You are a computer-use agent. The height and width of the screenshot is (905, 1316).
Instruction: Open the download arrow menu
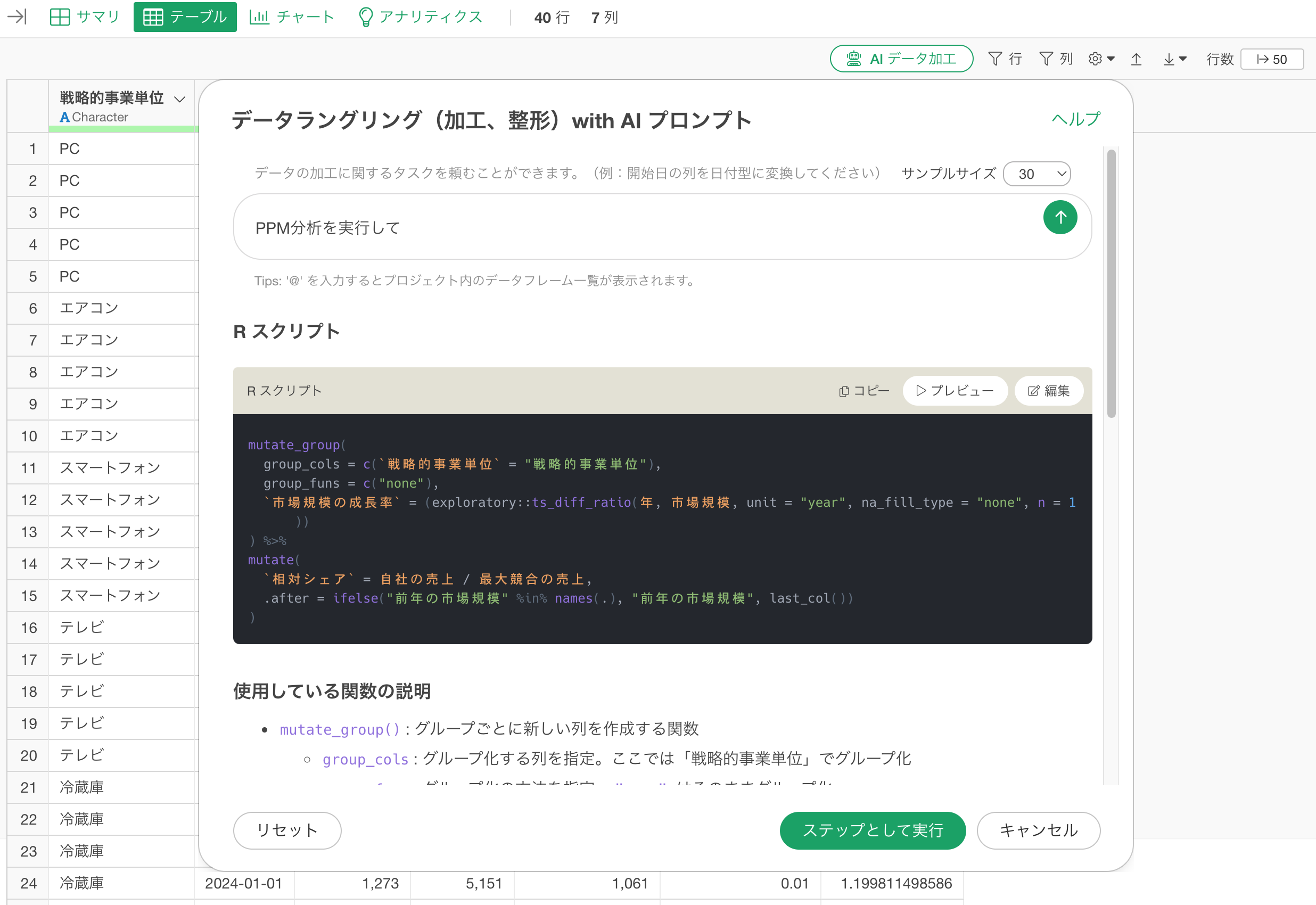1174,59
